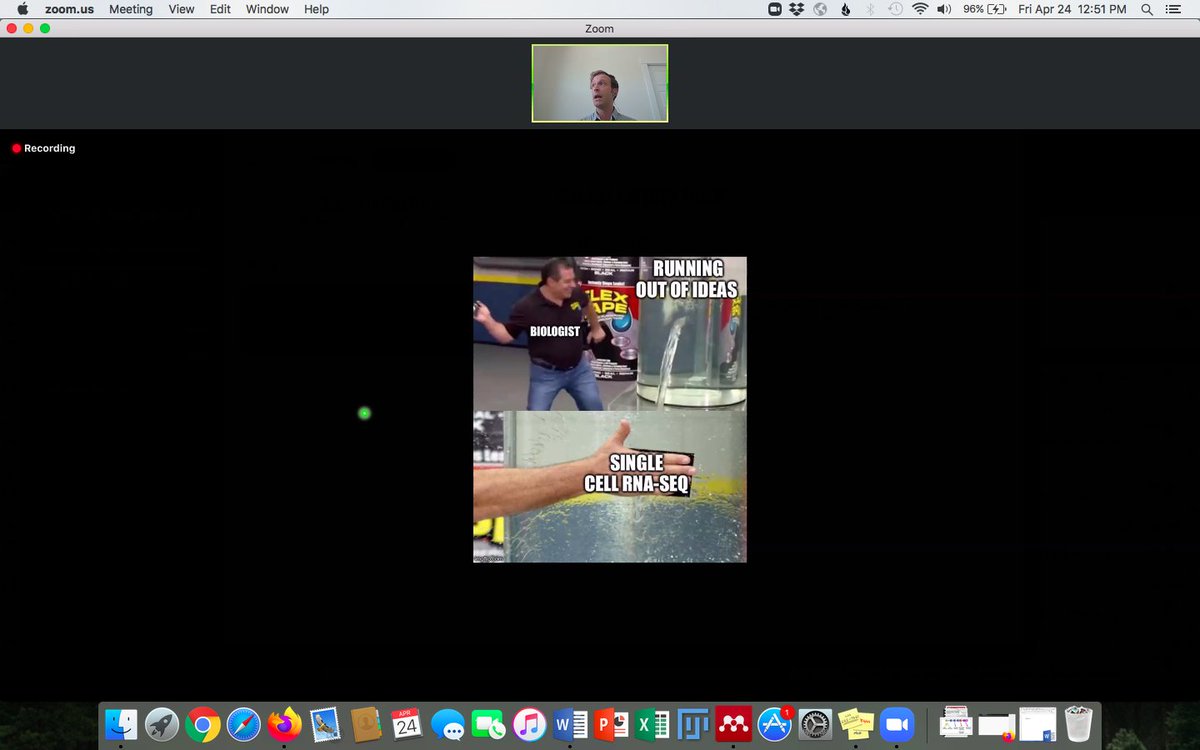Click the flame icon in menu bar

846,9
